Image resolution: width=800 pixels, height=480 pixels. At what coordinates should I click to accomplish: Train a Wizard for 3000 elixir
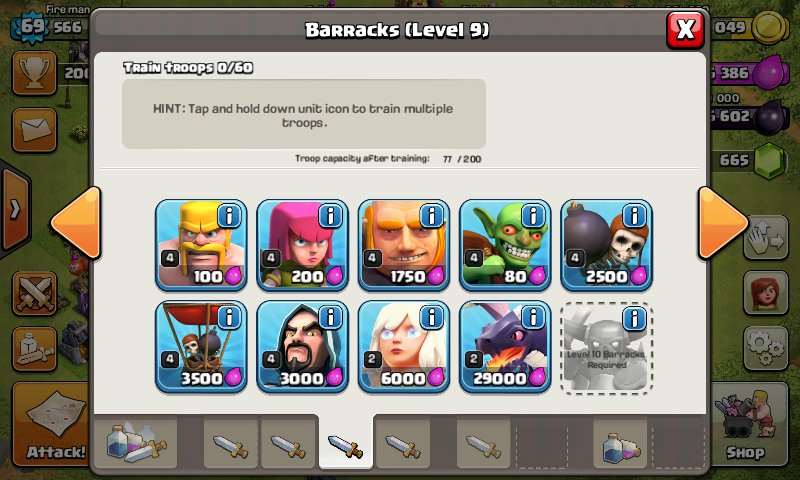[x=303, y=347]
